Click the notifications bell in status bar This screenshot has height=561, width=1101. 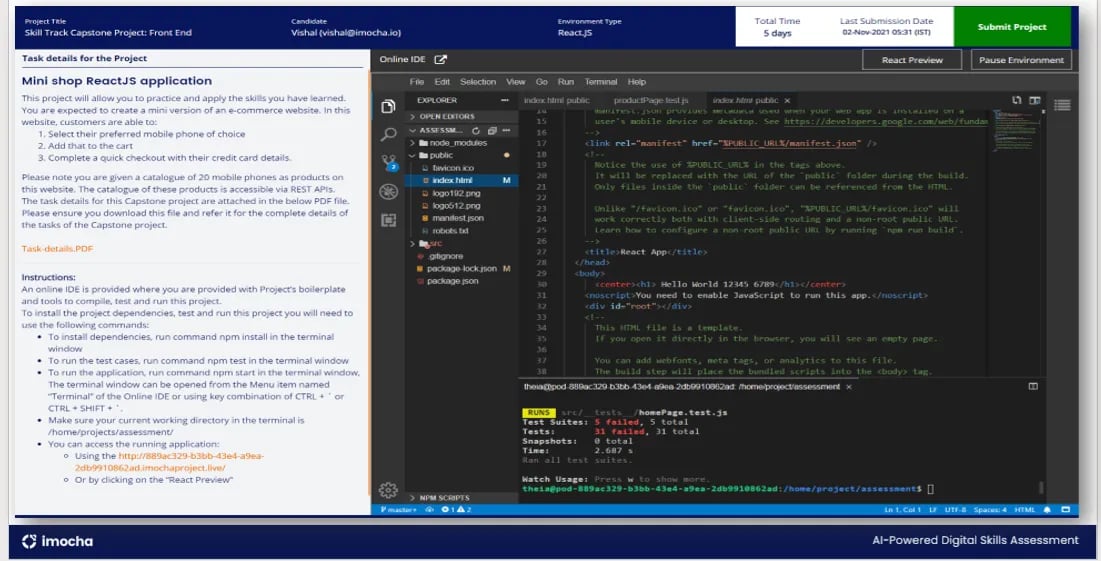point(1047,510)
